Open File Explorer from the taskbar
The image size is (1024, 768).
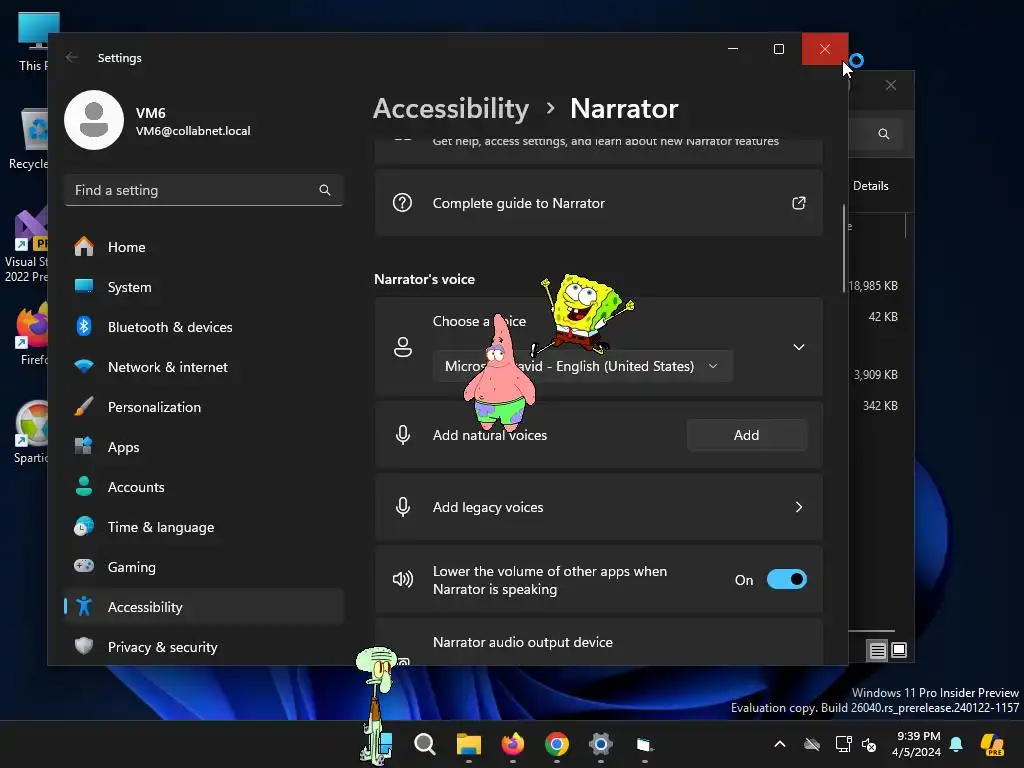pos(469,744)
